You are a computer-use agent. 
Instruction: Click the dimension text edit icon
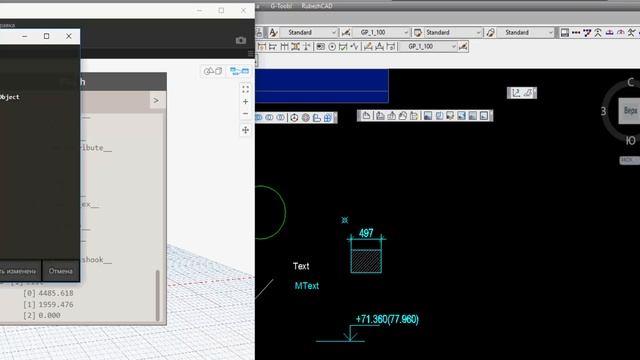tap(379, 47)
